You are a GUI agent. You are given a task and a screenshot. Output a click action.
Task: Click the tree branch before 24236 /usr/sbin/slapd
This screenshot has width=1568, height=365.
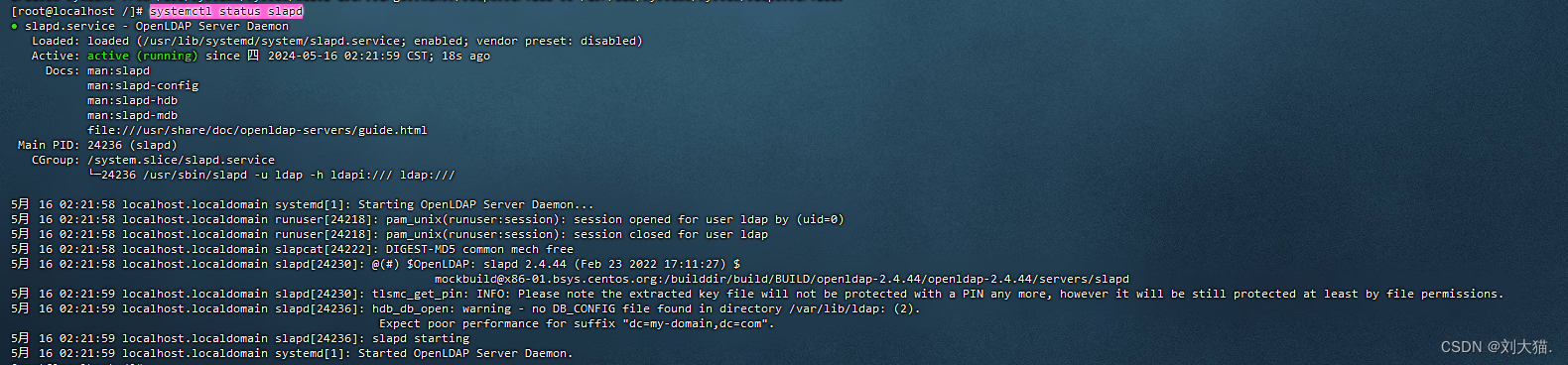[x=93, y=175]
